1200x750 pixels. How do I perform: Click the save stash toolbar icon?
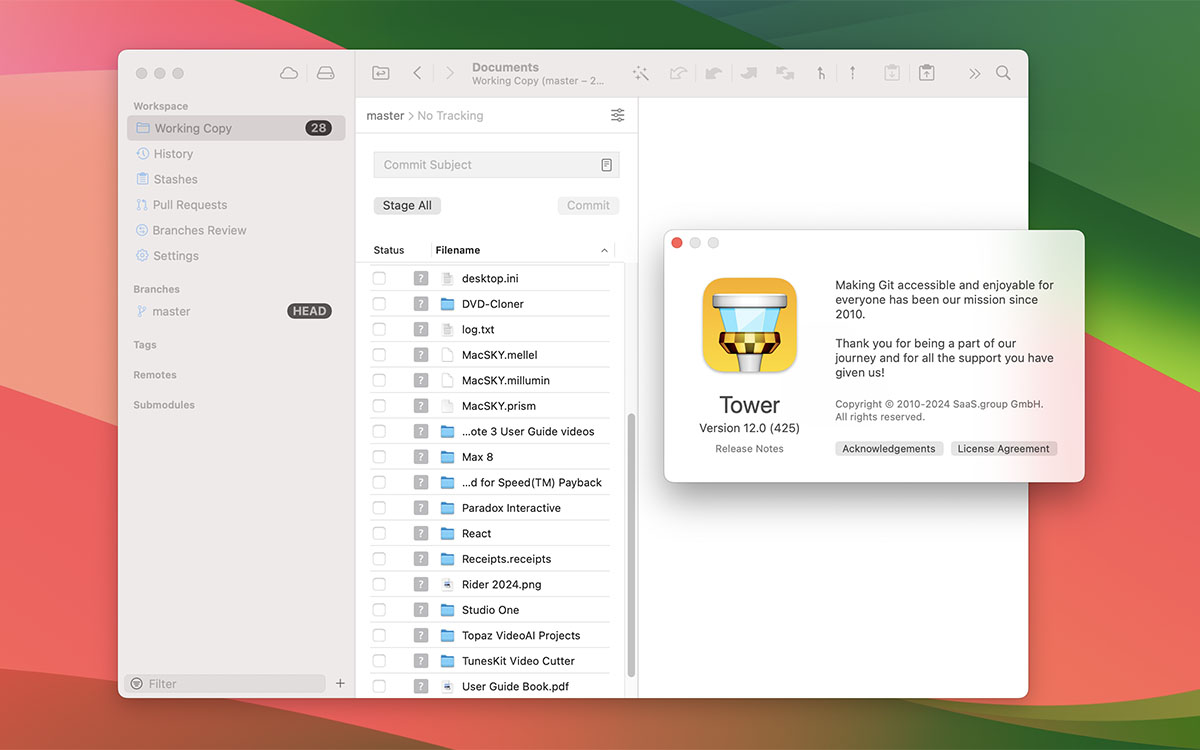[892, 73]
